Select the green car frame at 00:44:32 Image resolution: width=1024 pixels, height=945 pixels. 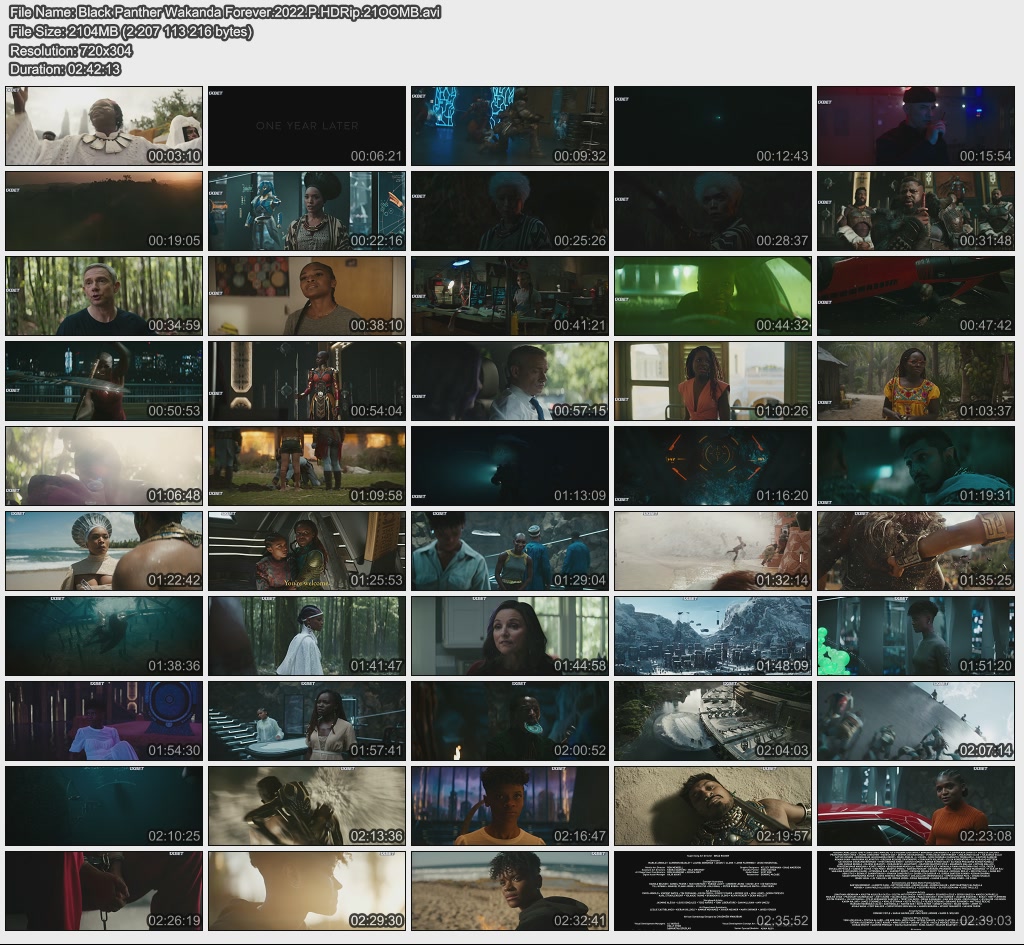712,296
